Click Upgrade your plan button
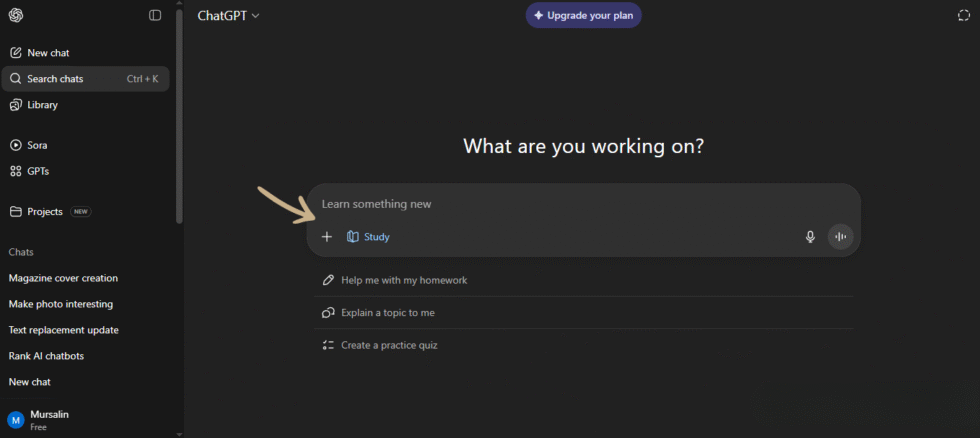The height and width of the screenshot is (438, 980). (584, 15)
